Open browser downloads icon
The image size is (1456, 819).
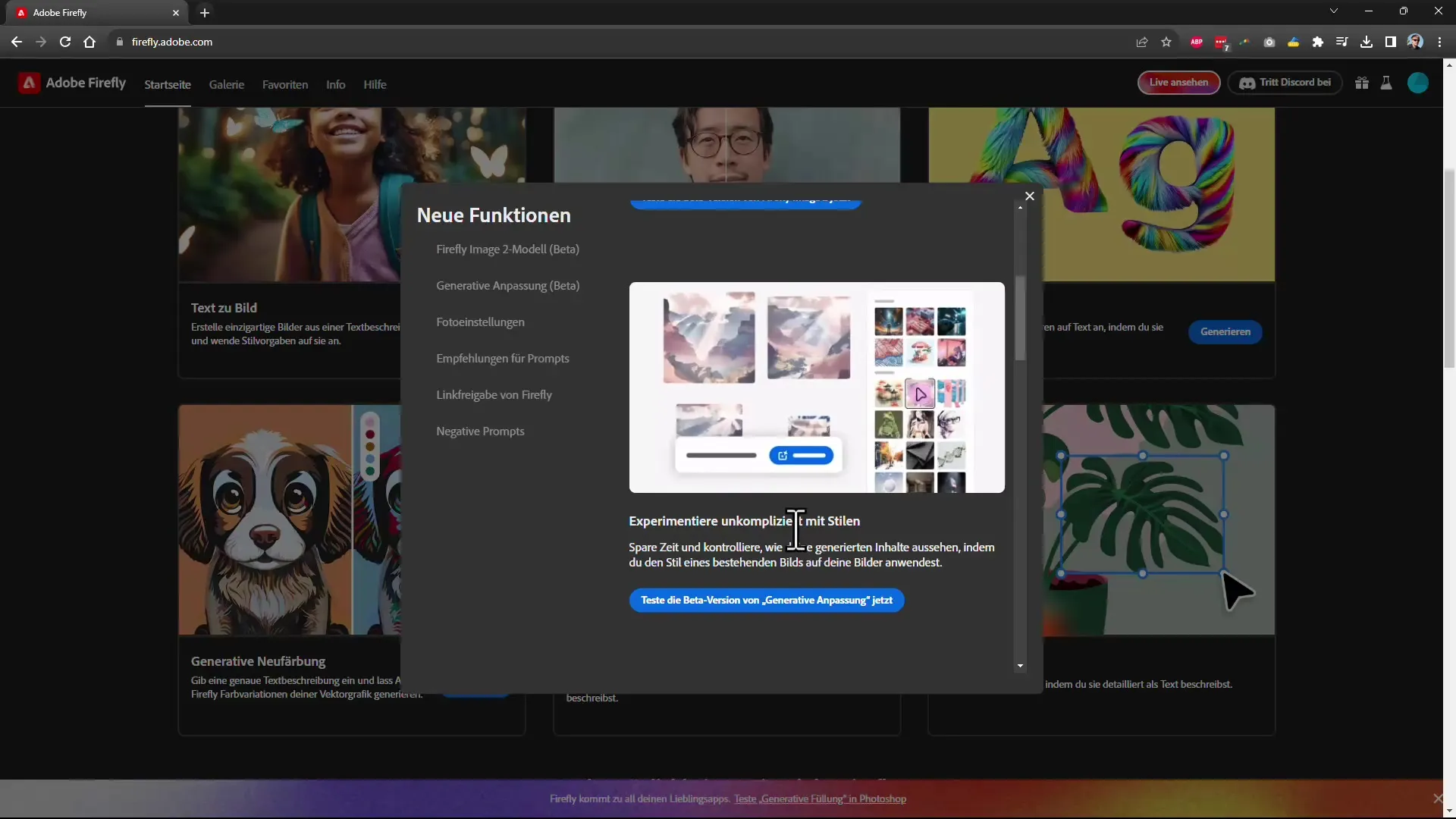[x=1367, y=42]
